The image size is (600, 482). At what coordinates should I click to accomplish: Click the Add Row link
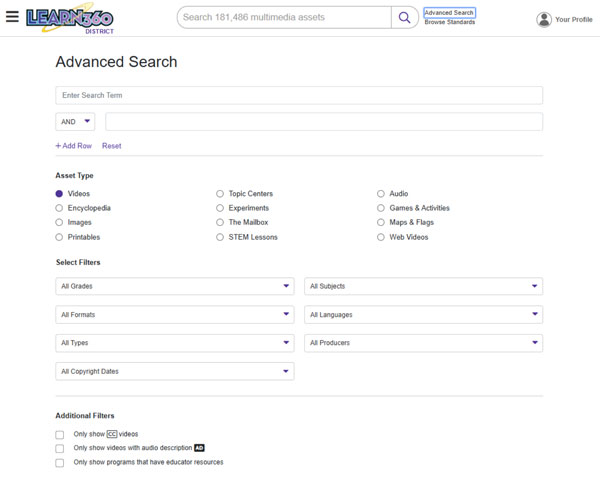(x=74, y=146)
